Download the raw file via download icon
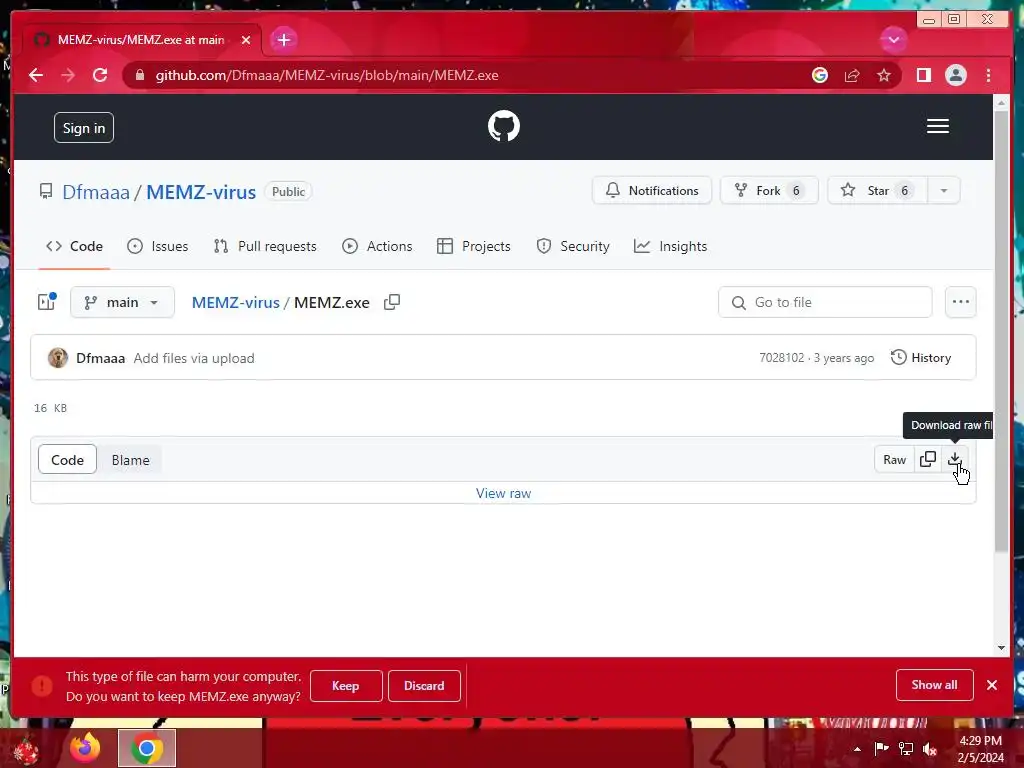The width and height of the screenshot is (1024, 768). pos(954,459)
